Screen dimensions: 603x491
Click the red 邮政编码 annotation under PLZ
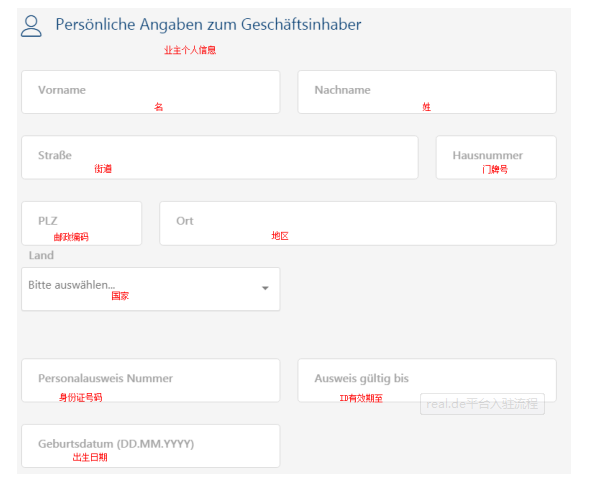pos(71,237)
